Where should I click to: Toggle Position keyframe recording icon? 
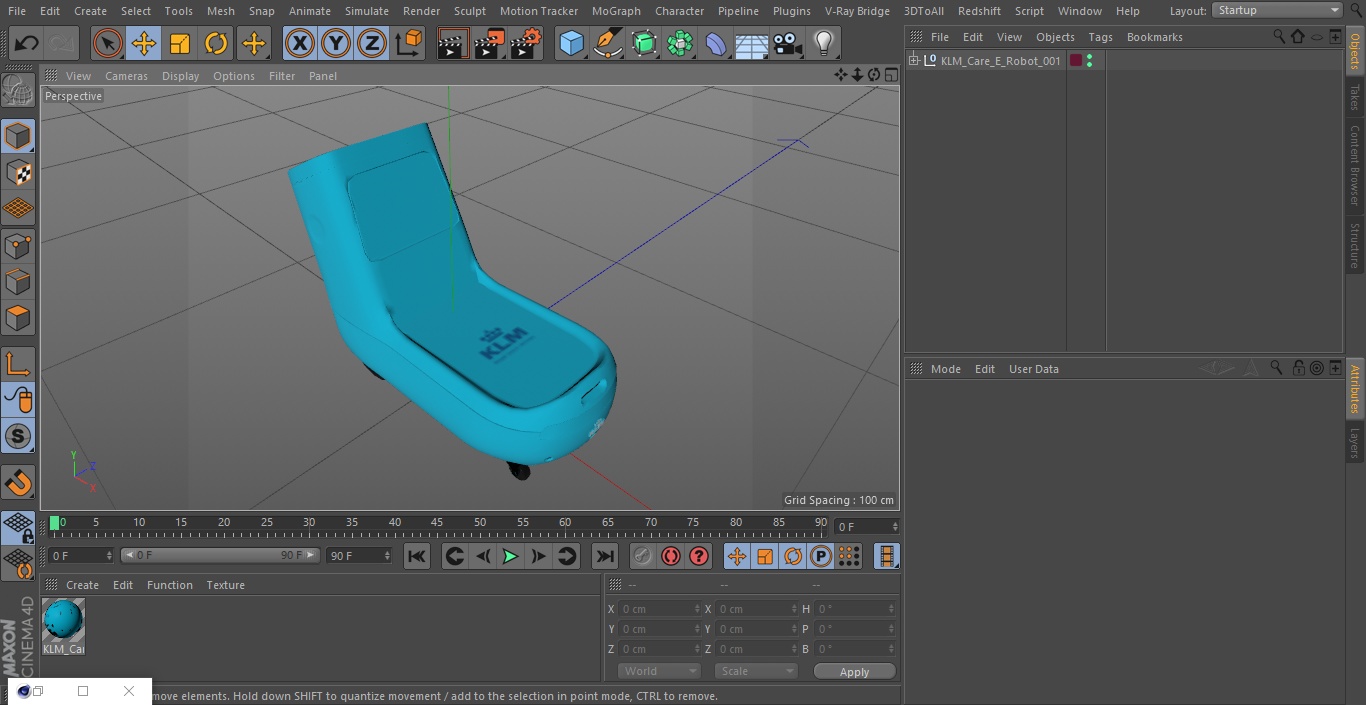tap(737, 556)
